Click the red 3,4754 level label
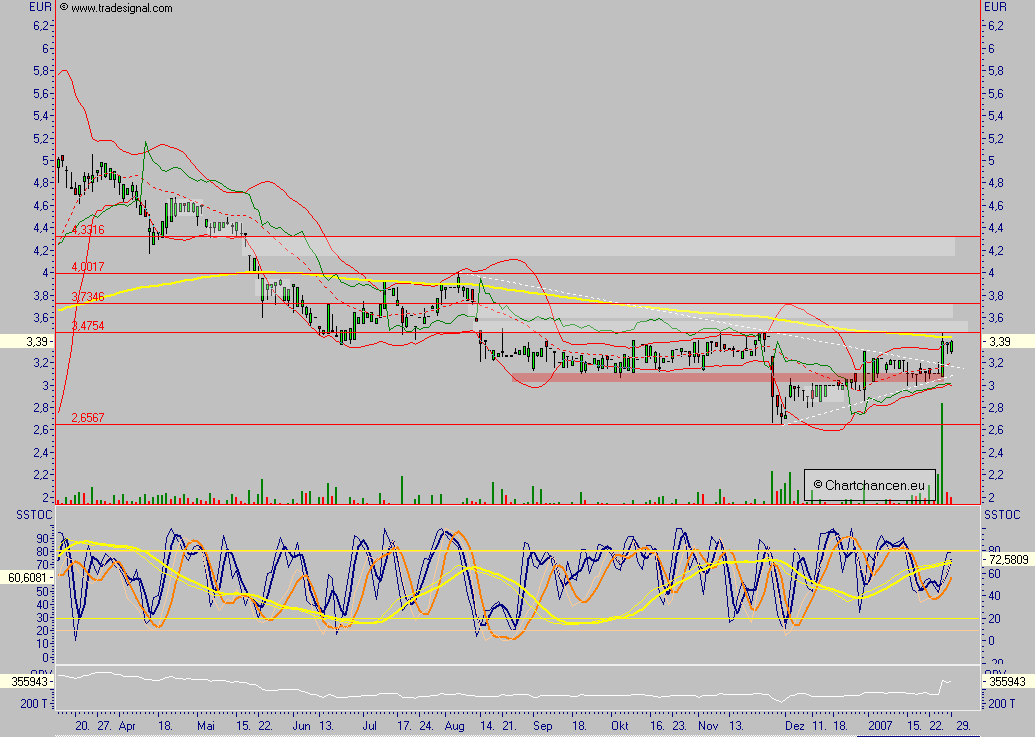The width and height of the screenshot is (1035, 737). (x=88, y=325)
